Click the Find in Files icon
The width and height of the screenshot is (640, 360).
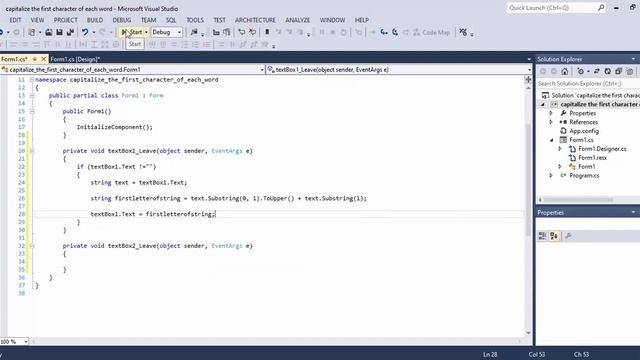tap(194, 32)
